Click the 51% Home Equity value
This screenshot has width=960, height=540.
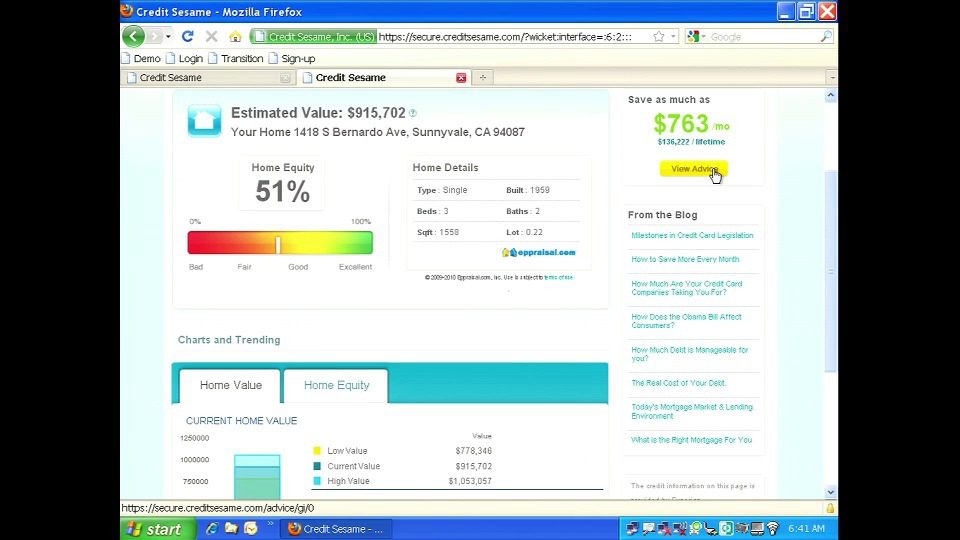coord(282,192)
